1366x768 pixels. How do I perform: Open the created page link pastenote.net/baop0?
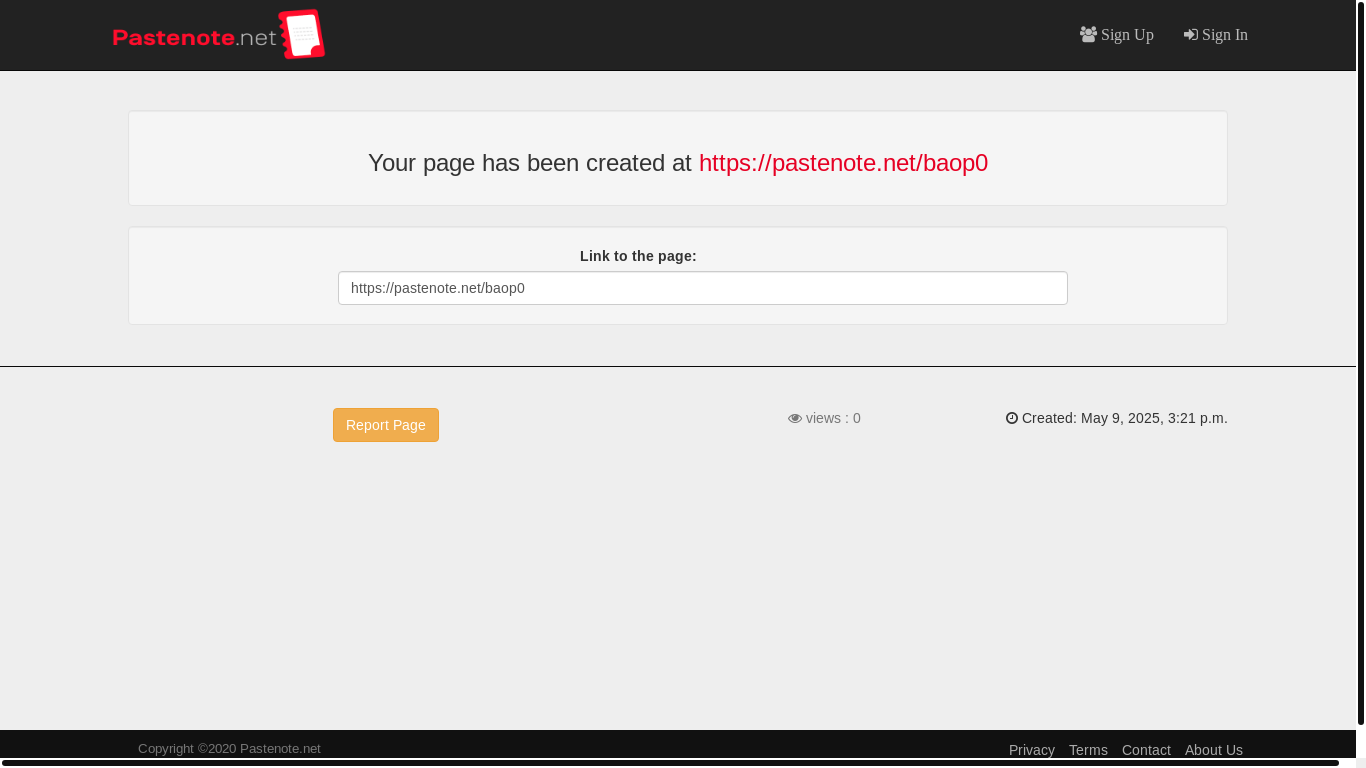843,163
